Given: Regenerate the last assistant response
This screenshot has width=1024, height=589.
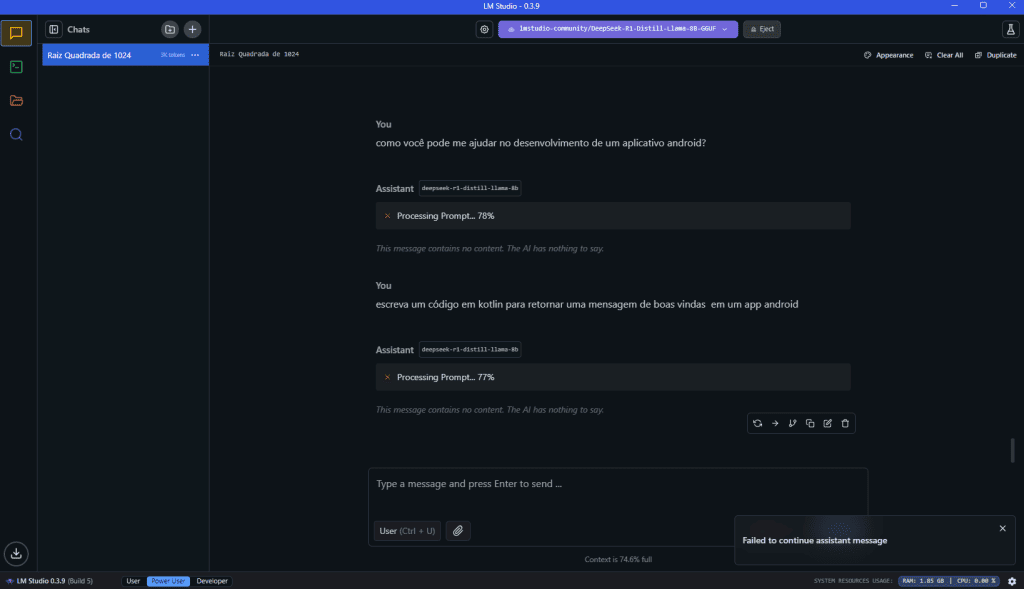Looking at the screenshot, I should 757,423.
